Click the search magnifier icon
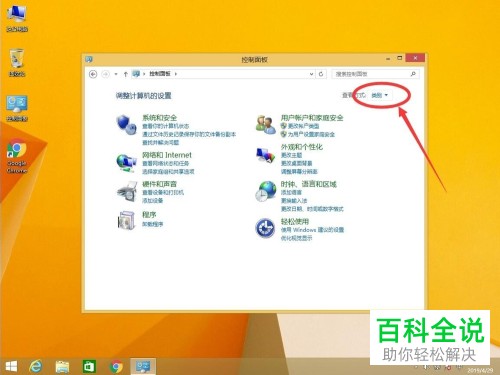The image size is (500, 375). (x=413, y=74)
